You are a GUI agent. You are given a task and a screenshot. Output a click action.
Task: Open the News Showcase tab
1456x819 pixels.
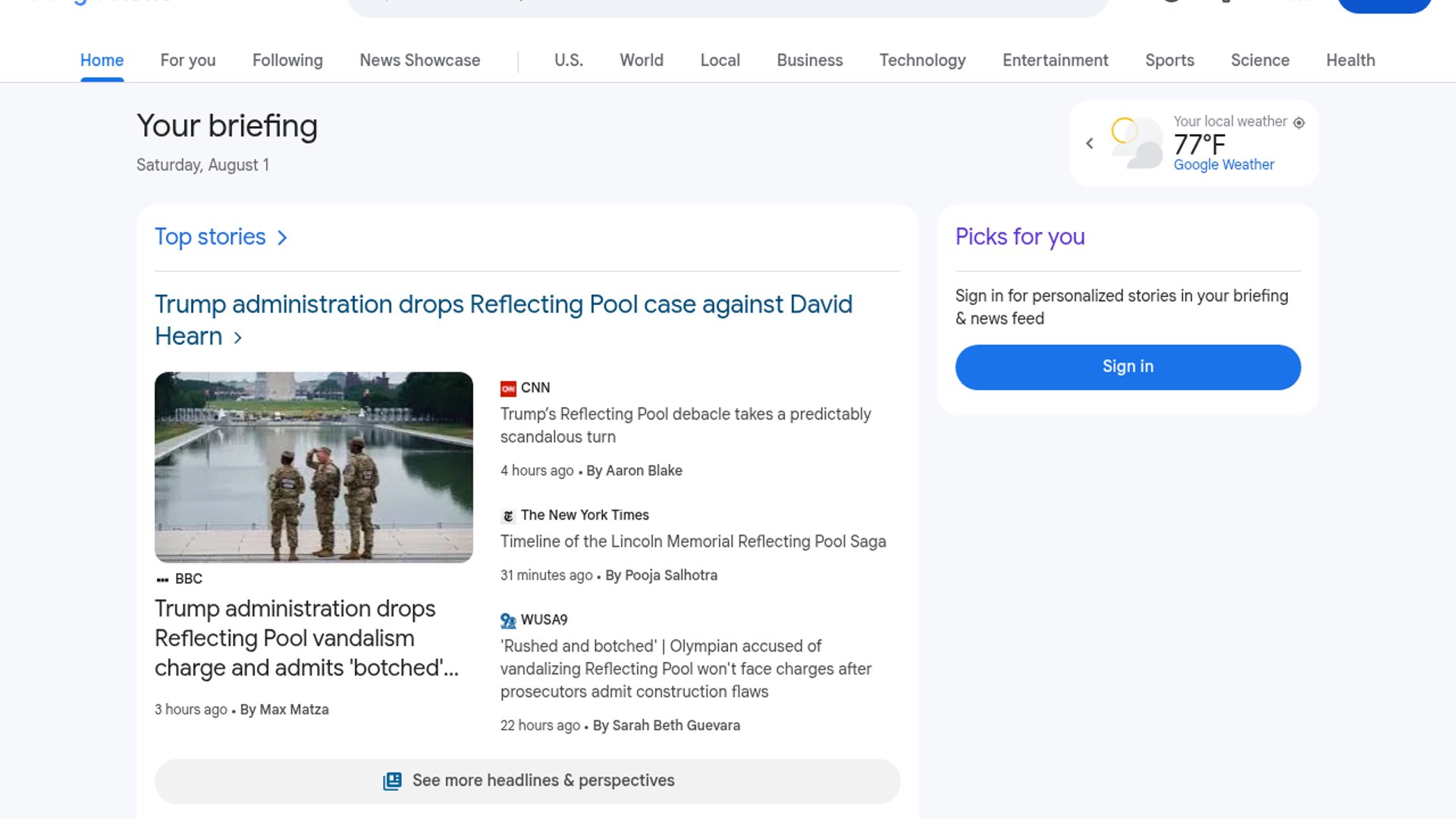coord(419,60)
